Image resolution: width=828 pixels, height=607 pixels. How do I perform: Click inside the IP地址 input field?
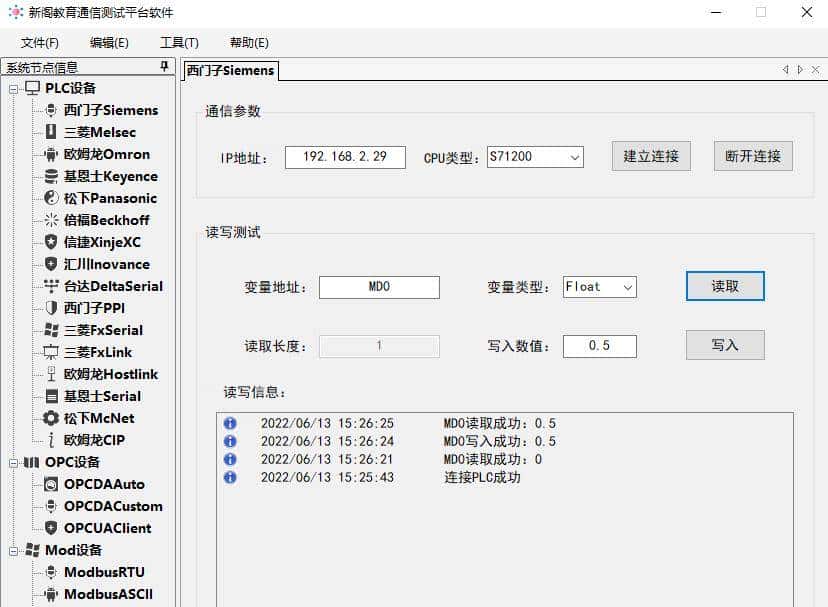point(345,157)
